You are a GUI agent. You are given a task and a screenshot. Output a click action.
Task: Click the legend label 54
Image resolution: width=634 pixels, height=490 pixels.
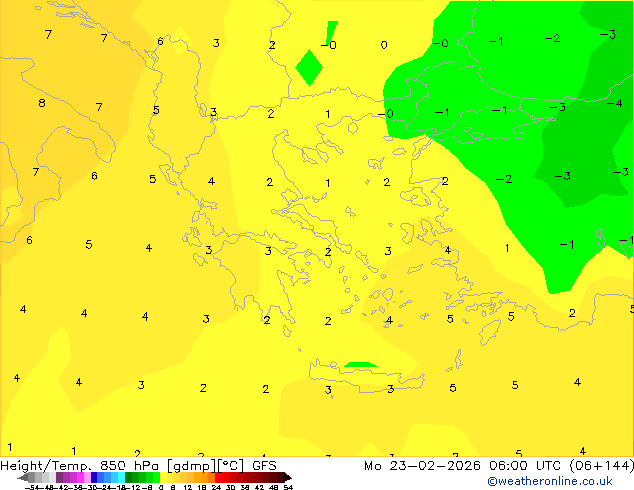288,487
